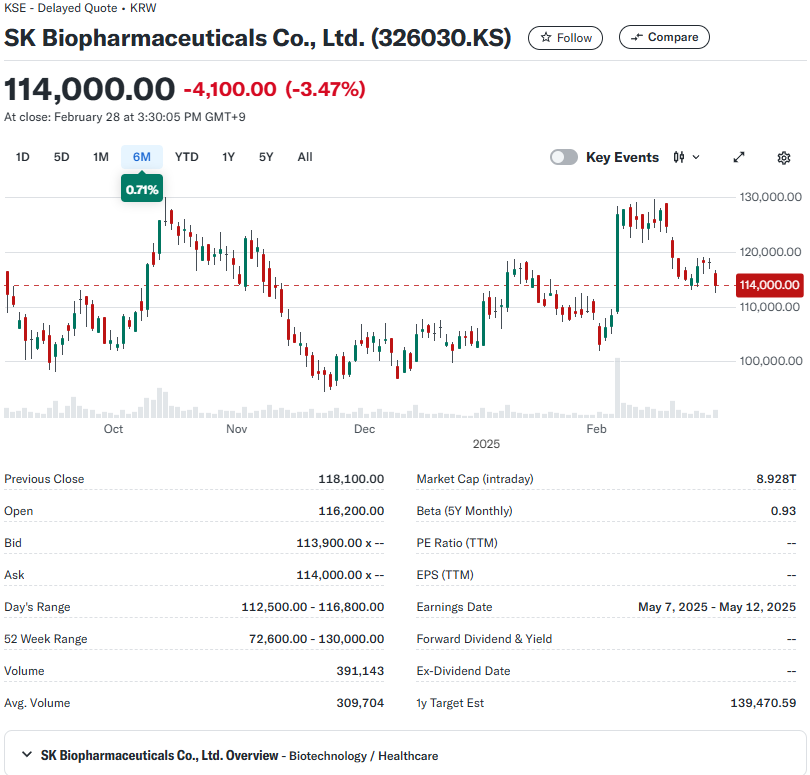The width and height of the screenshot is (810, 775).
Task: Click the 1y Target Est value 139,470.59
Action: pyautogui.click(x=763, y=703)
